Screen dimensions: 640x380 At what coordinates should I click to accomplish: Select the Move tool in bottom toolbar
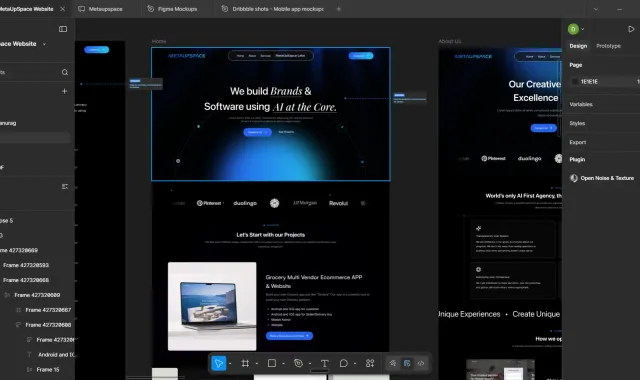(219, 363)
